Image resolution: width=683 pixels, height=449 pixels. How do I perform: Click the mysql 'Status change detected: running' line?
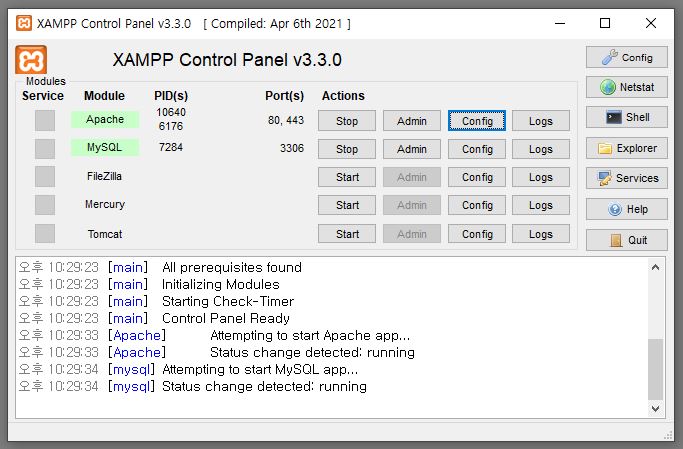(x=264, y=387)
